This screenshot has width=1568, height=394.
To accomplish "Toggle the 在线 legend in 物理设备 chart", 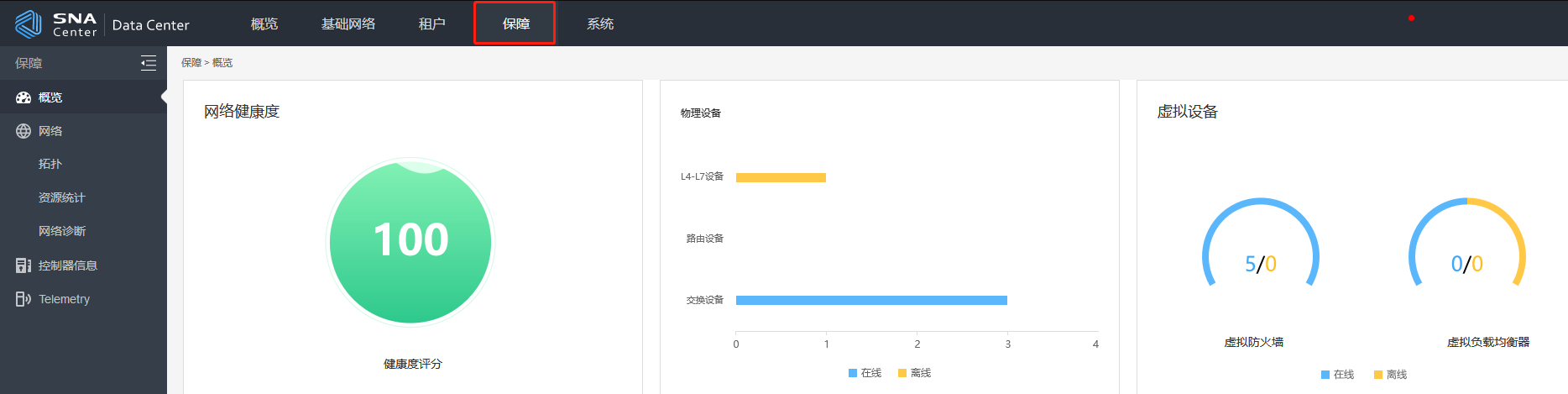I will point(865,373).
